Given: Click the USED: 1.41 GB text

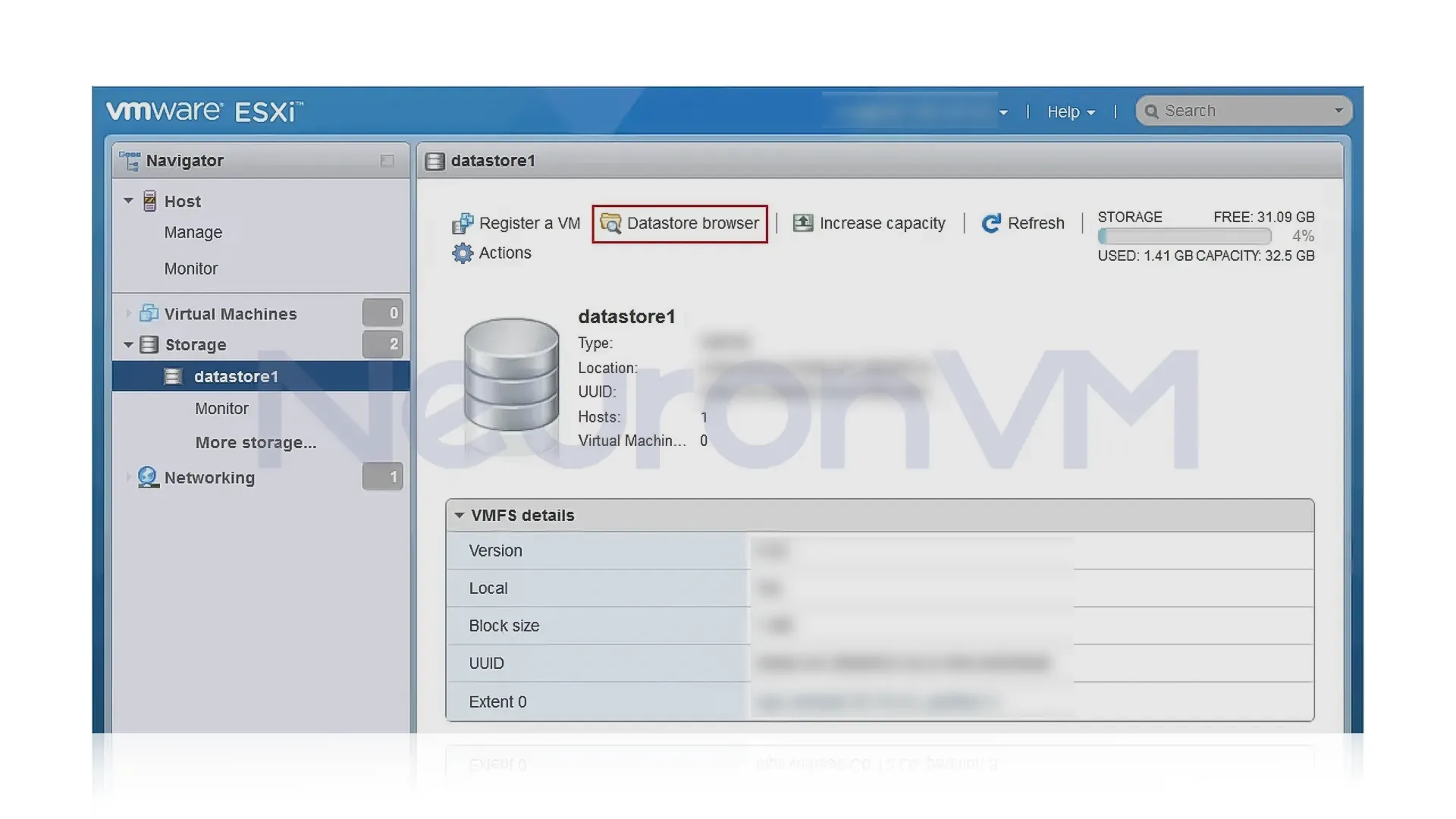Looking at the screenshot, I should click(1145, 256).
